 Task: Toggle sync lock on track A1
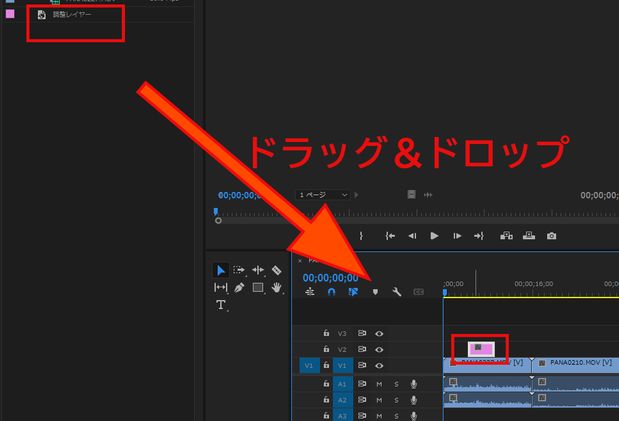pyautogui.click(x=362, y=384)
